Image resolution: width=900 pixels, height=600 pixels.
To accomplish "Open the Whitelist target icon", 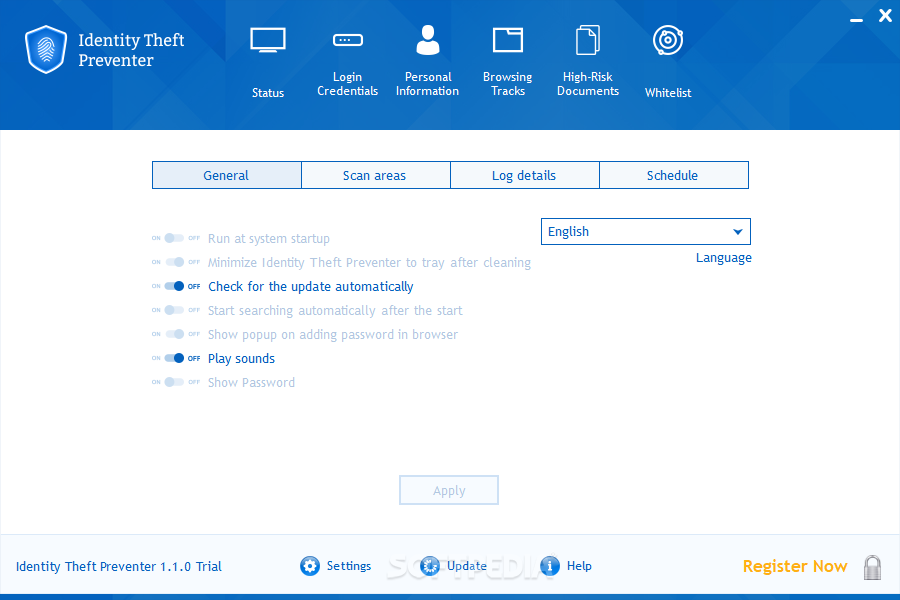I will click(x=668, y=40).
